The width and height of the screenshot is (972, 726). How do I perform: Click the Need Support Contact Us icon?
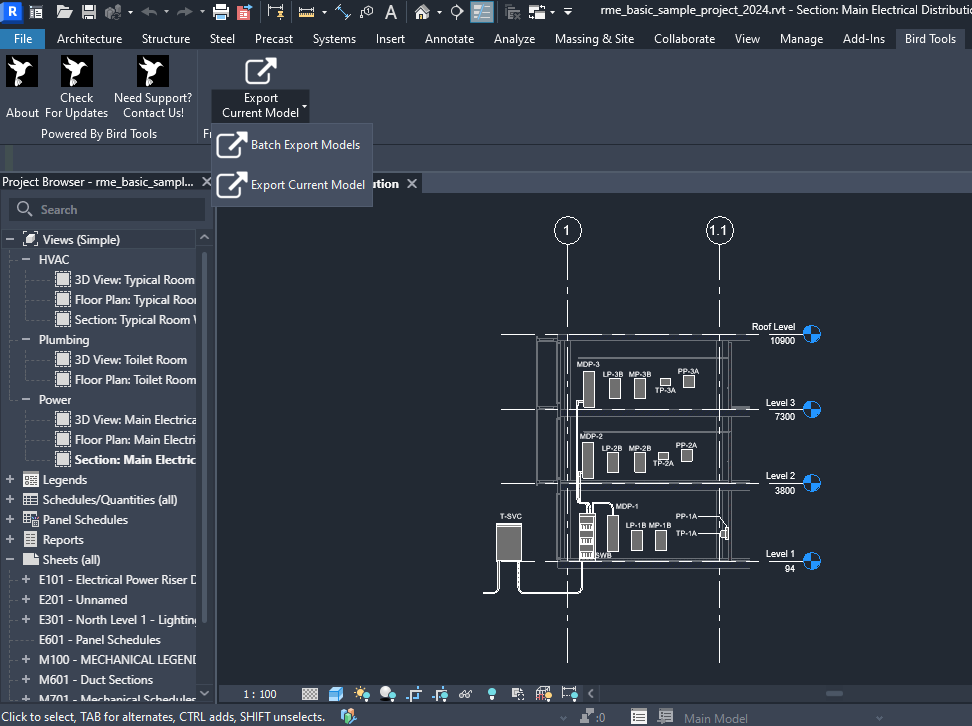tap(153, 72)
